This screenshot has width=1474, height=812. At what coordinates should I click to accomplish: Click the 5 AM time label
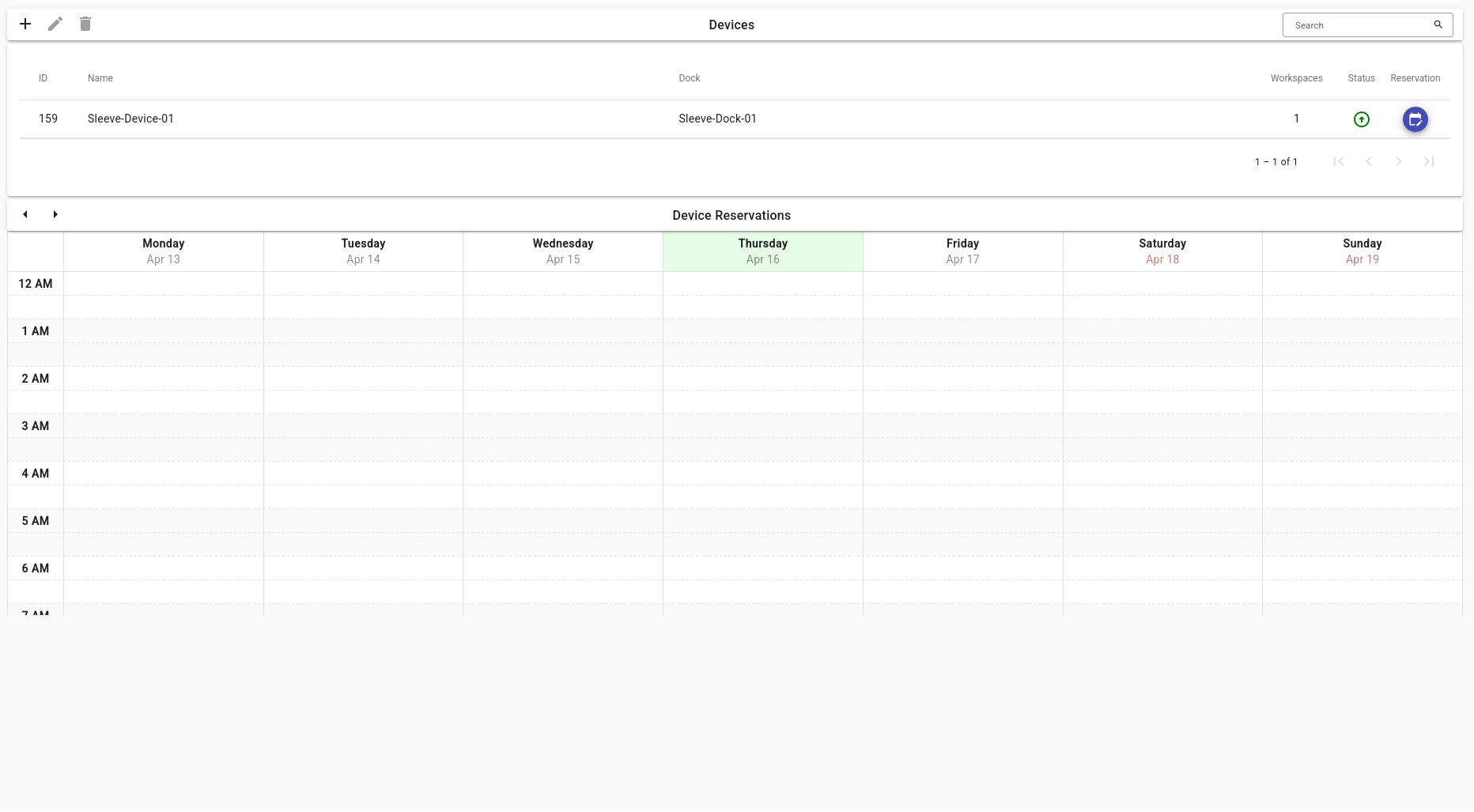pos(36,521)
